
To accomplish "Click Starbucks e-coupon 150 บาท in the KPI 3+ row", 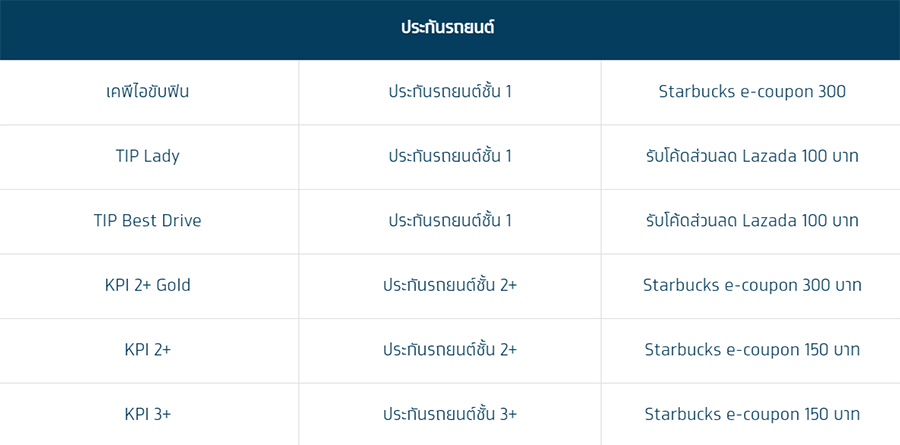I will 752,414.
